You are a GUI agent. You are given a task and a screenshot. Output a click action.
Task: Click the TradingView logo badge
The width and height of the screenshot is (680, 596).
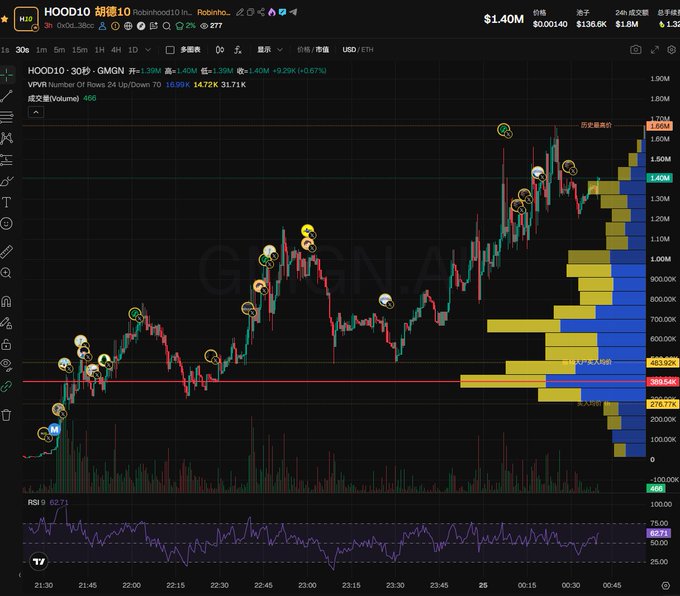[39, 562]
